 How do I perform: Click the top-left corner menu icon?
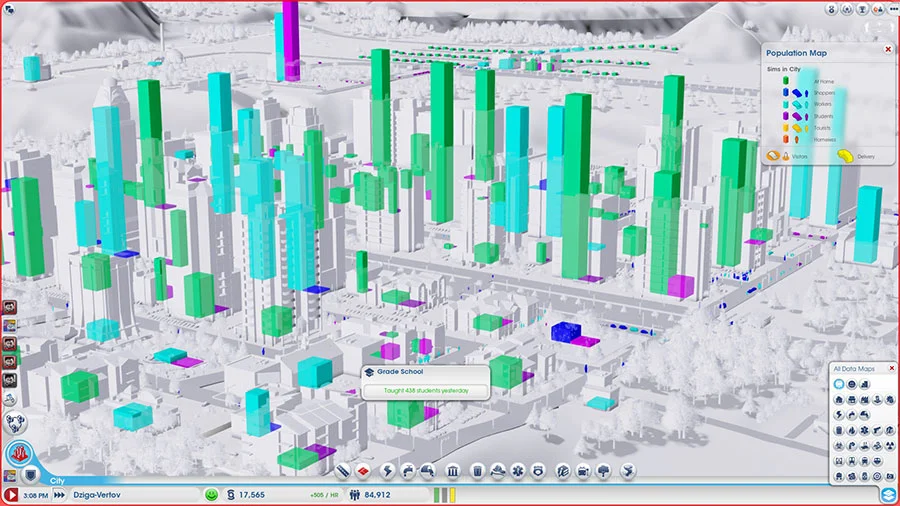9,9
